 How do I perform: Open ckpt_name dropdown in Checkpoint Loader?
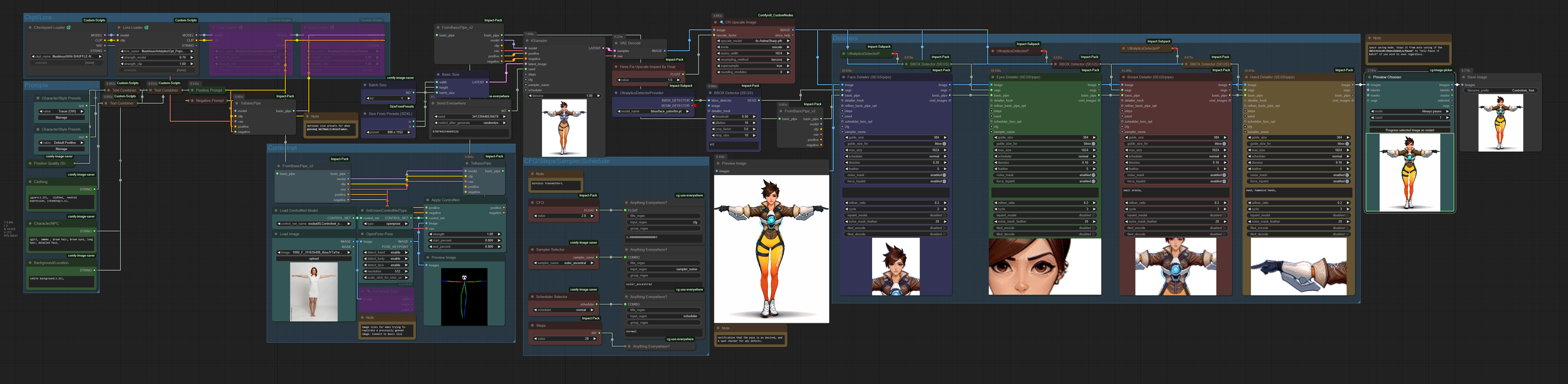tap(67, 57)
